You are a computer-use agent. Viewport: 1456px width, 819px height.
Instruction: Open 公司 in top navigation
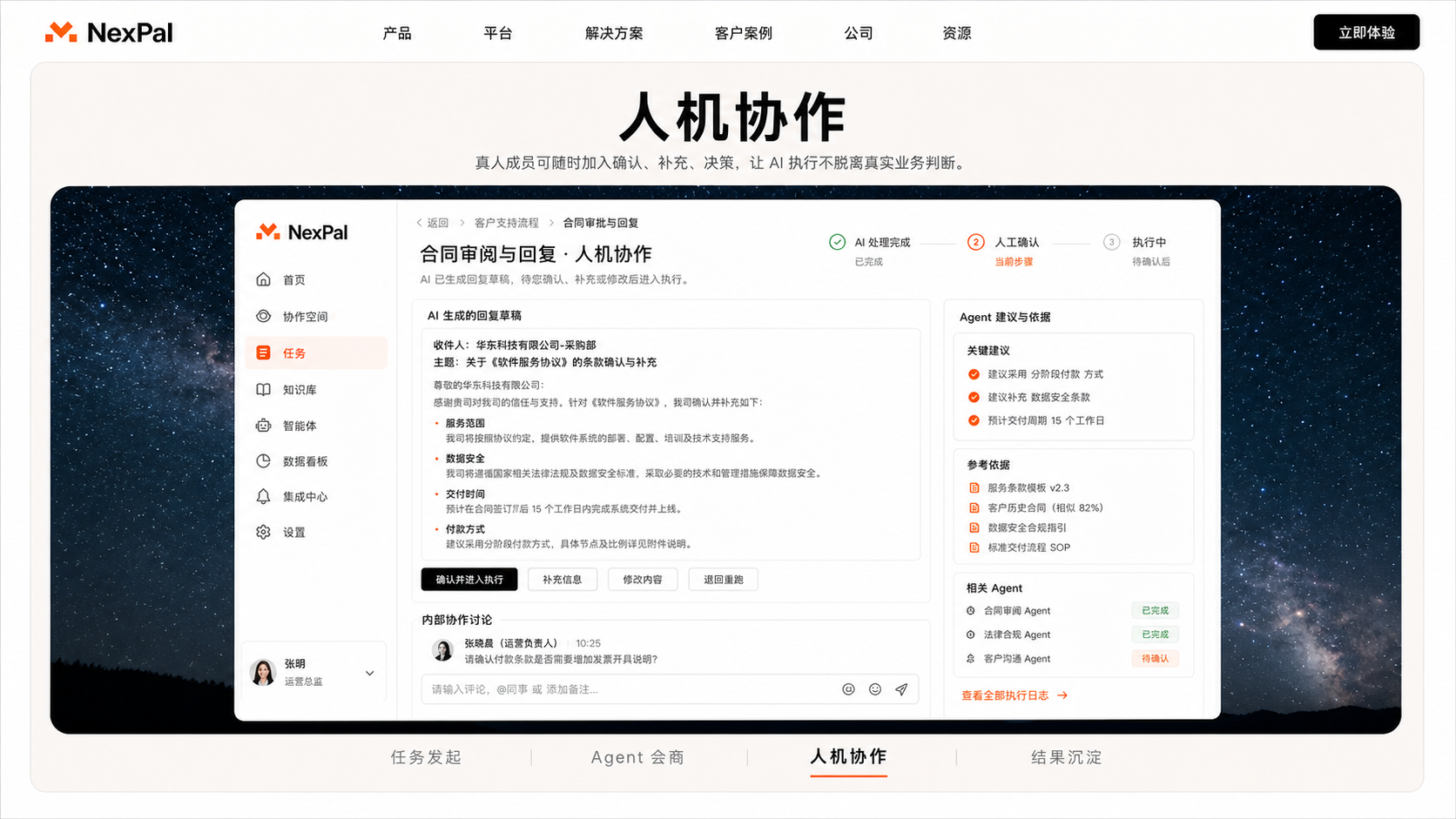point(859,33)
